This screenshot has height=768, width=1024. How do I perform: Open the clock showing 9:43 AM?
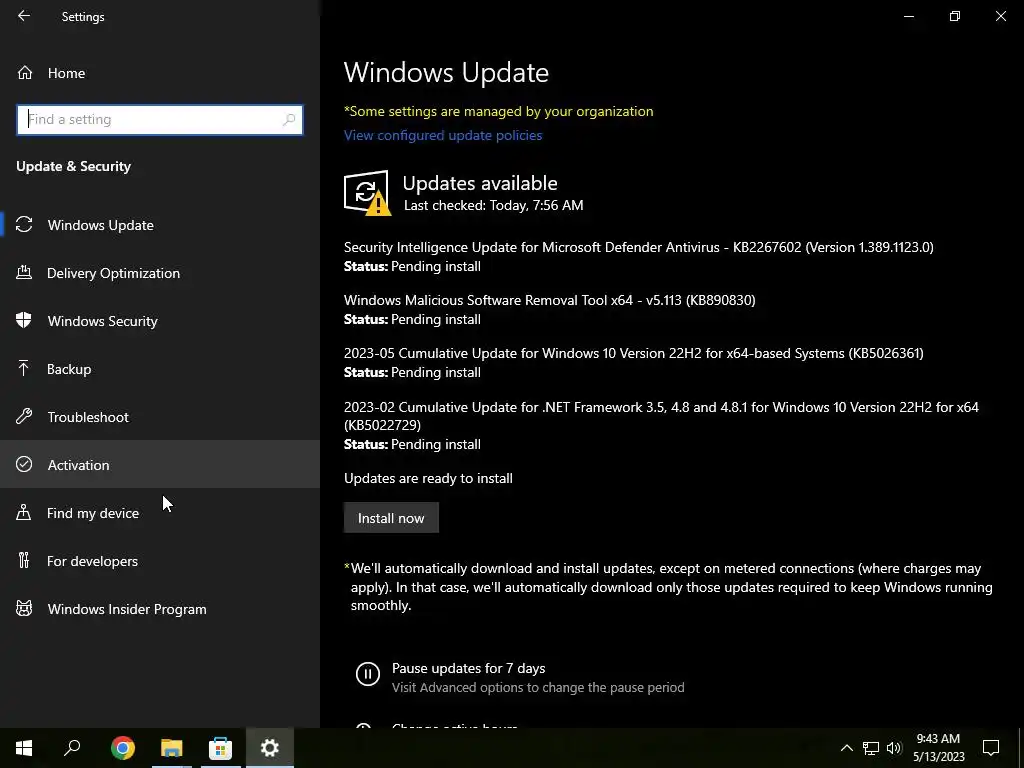click(x=938, y=748)
